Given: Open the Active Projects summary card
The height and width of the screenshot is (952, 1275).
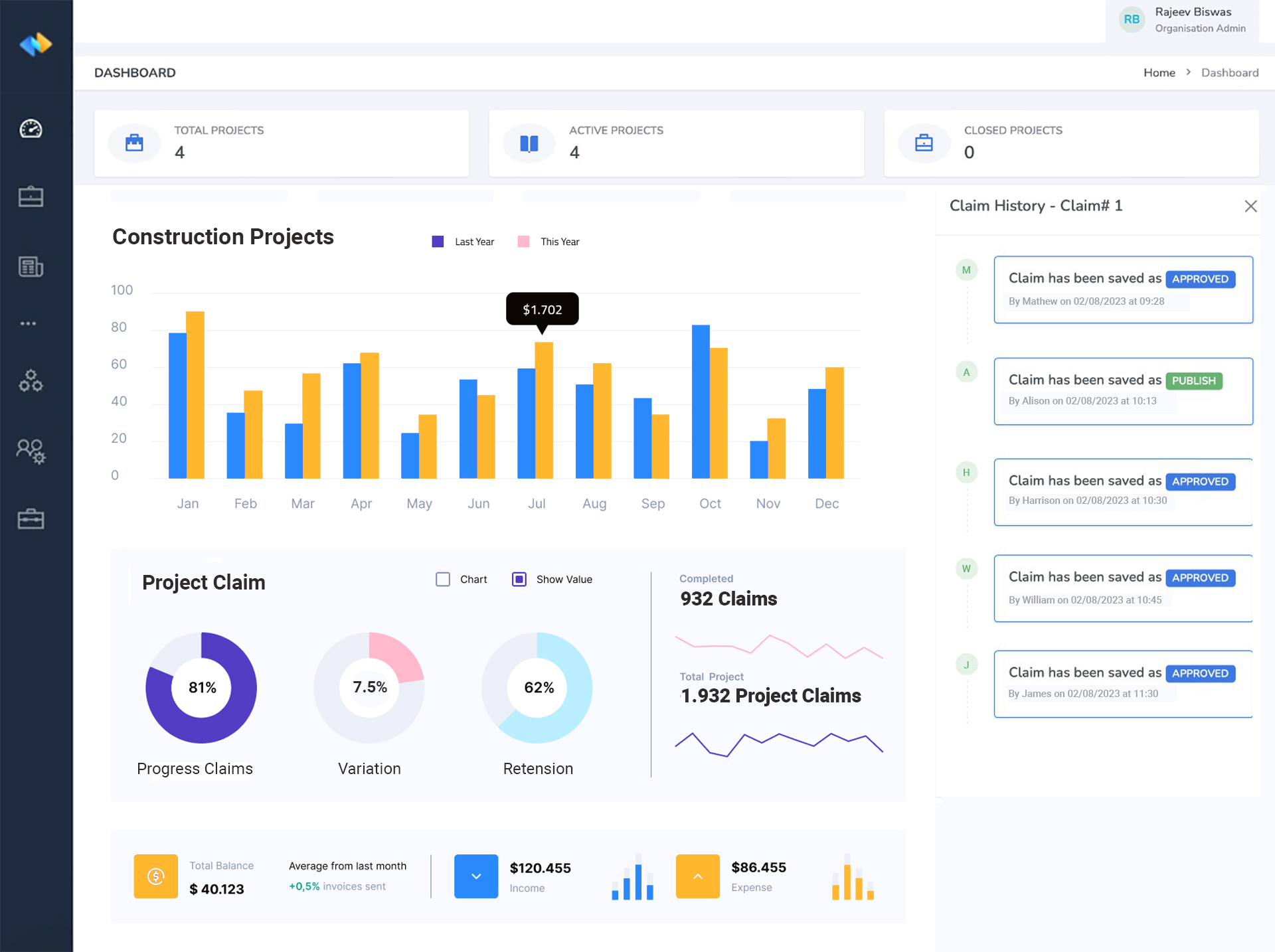Looking at the screenshot, I should pos(676,143).
